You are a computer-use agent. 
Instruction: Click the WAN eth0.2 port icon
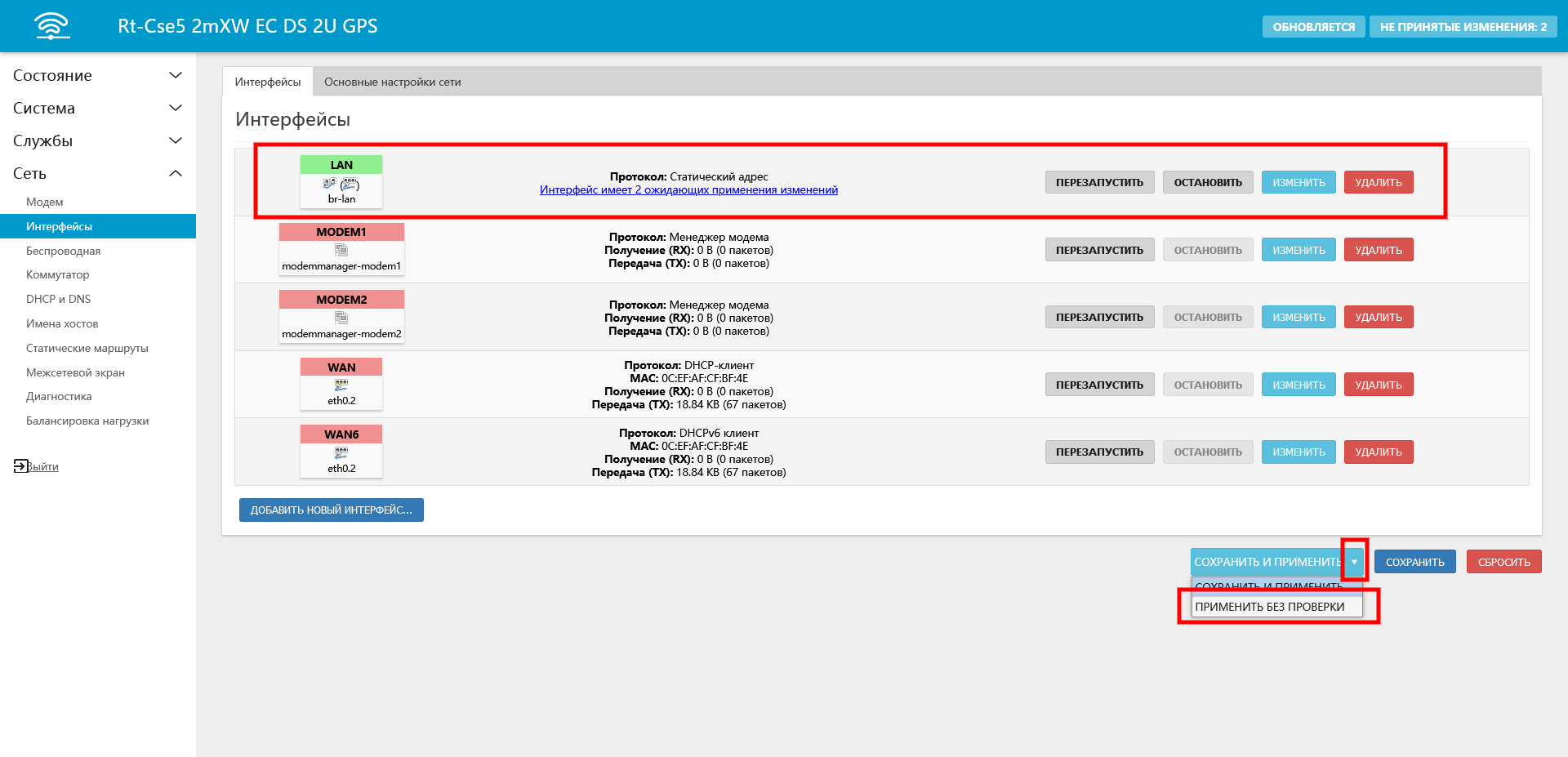[341, 385]
